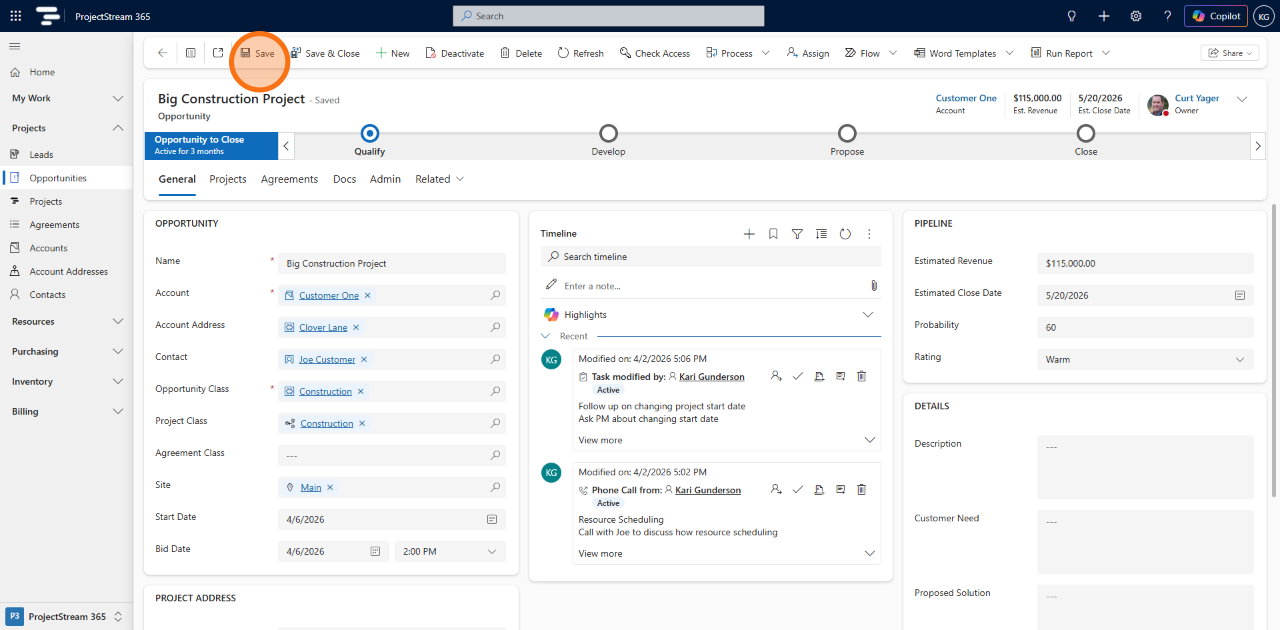Switch to the Docs tab
Viewport: 1280px width, 630px height.
pyautogui.click(x=345, y=179)
